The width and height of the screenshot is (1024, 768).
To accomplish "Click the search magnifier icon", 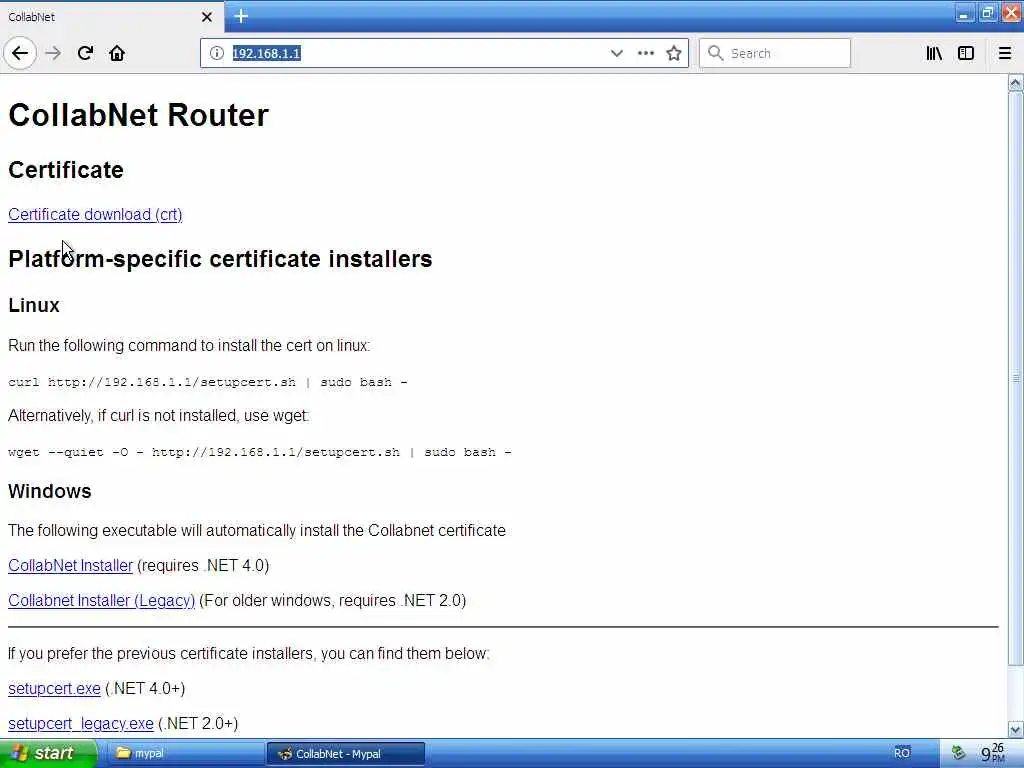I will tap(716, 53).
